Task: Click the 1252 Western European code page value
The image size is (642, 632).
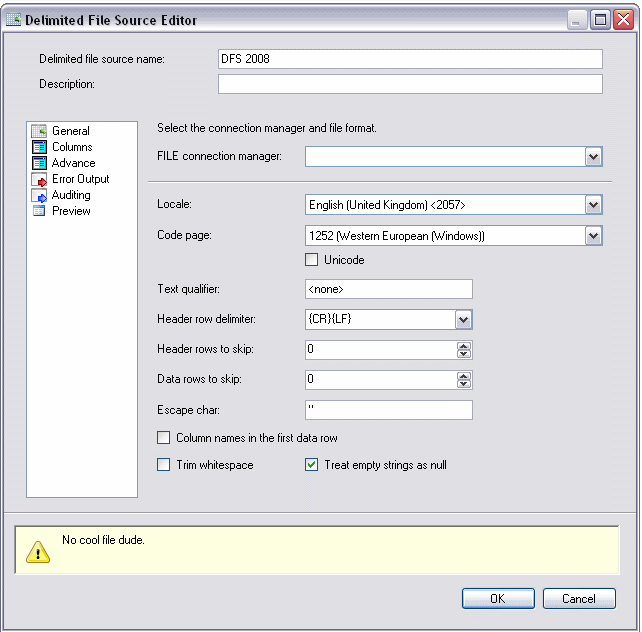Action: pyautogui.click(x=397, y=236)
